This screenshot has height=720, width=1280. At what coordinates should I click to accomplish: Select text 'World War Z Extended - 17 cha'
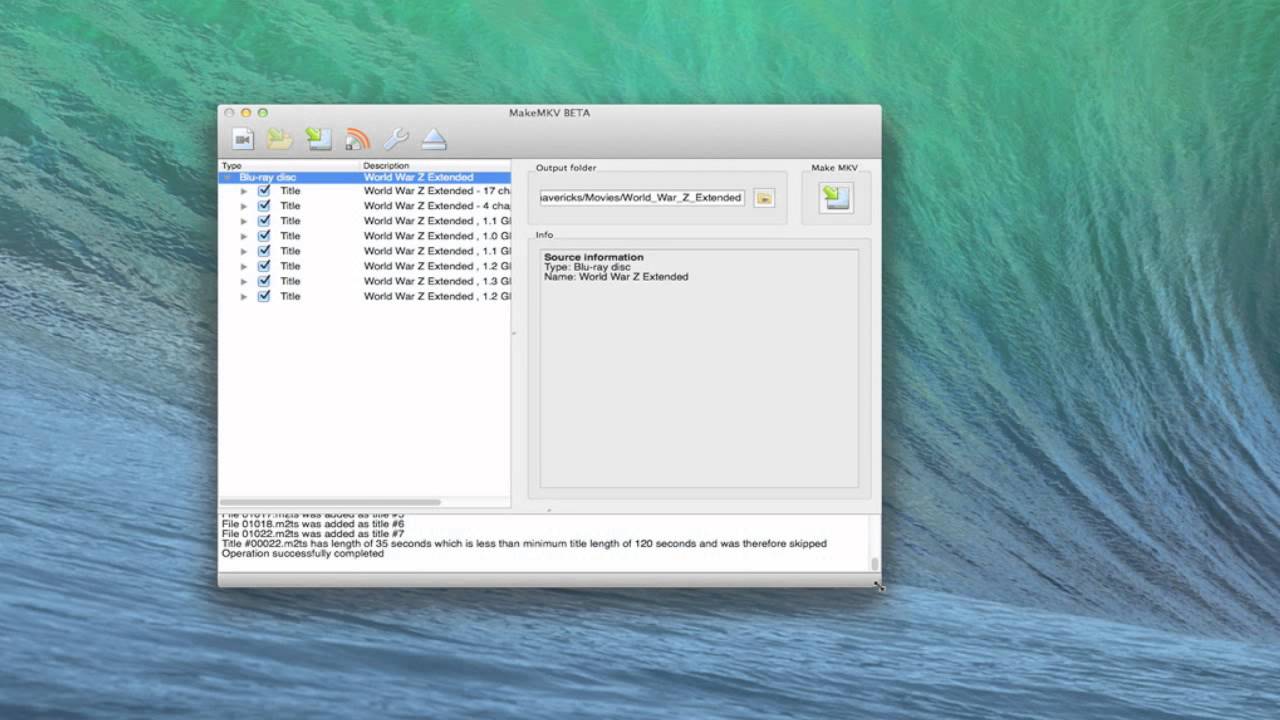click(437, 190)
